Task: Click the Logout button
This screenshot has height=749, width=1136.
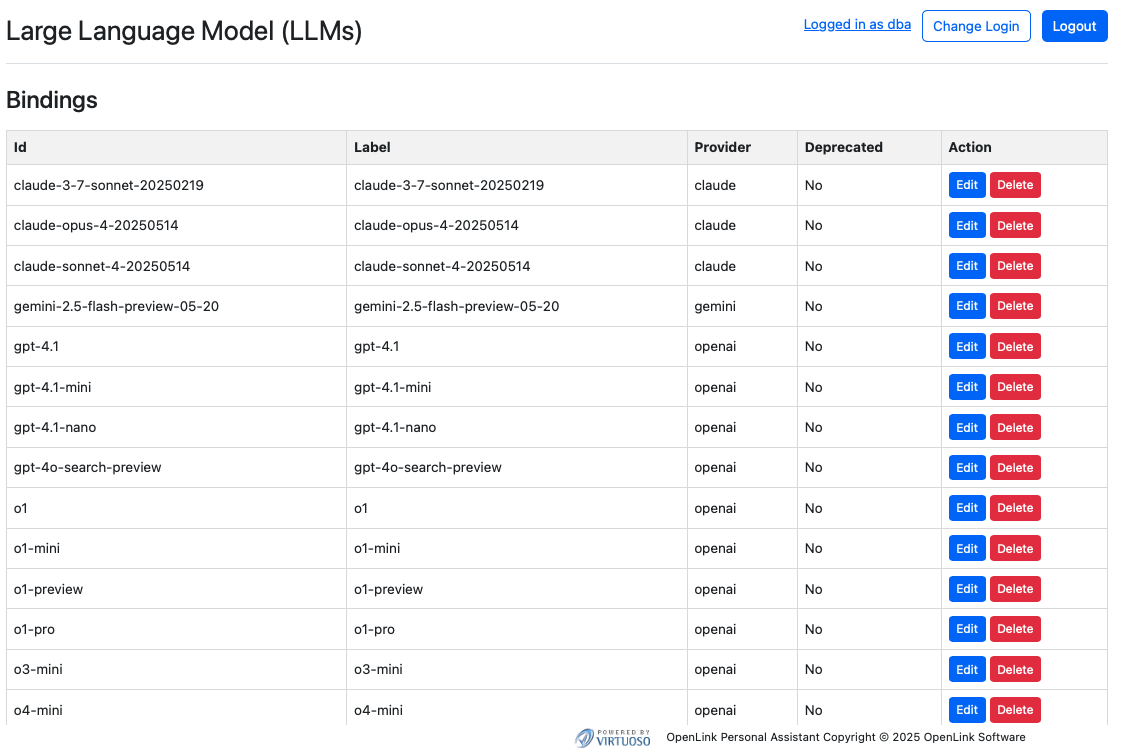Action: click(1074, 26)
